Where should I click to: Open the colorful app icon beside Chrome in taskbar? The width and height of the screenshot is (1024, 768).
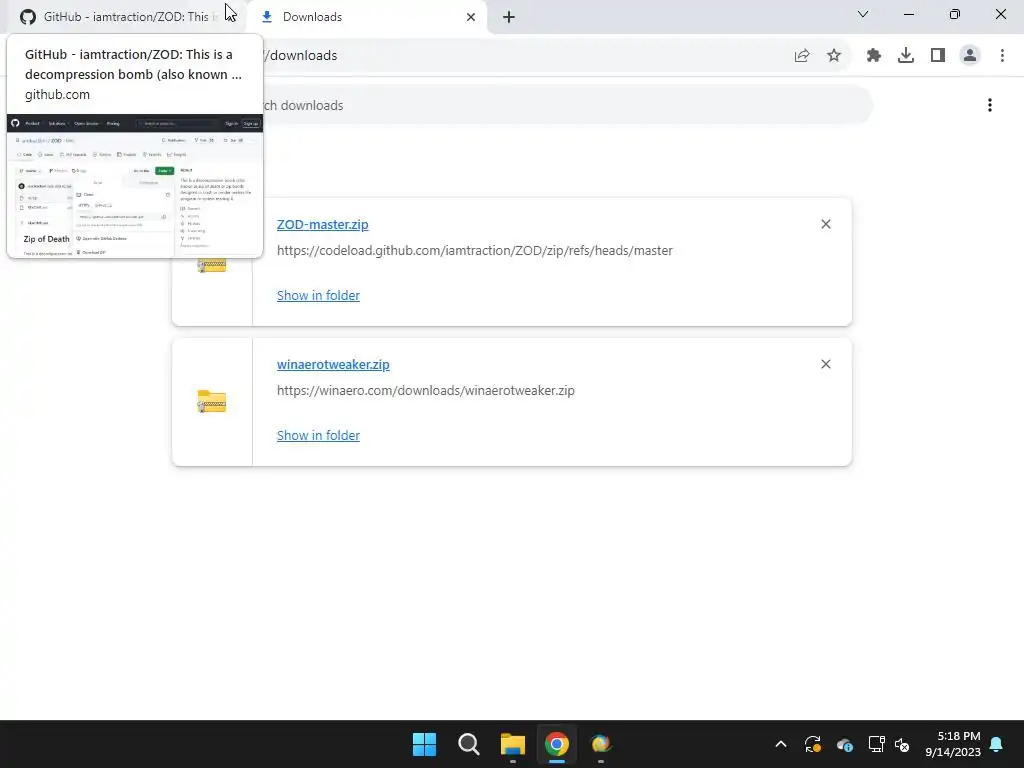point(600,744)
